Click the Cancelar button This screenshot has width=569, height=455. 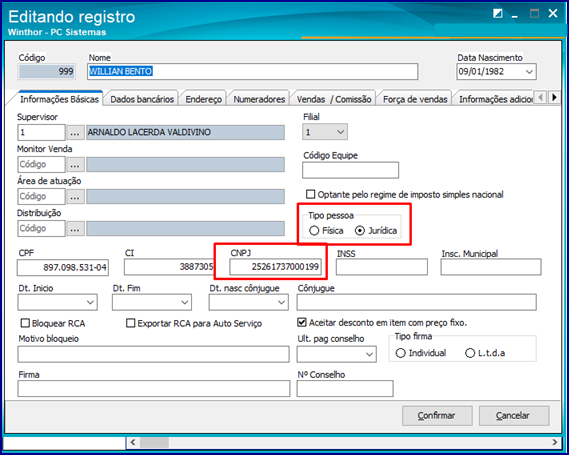click(x=513, y=415)
